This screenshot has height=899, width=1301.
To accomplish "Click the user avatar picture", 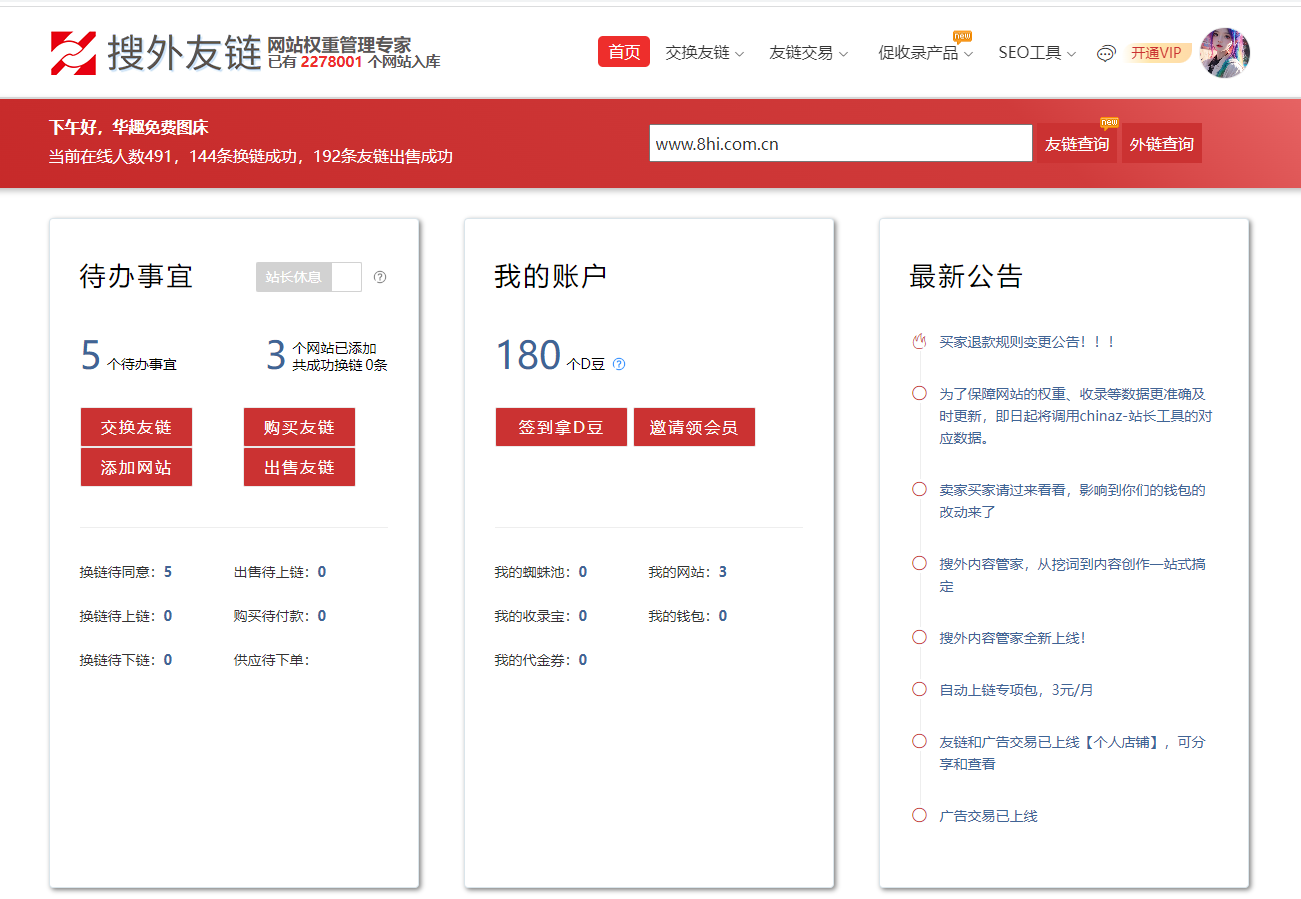I will 1224,53.
